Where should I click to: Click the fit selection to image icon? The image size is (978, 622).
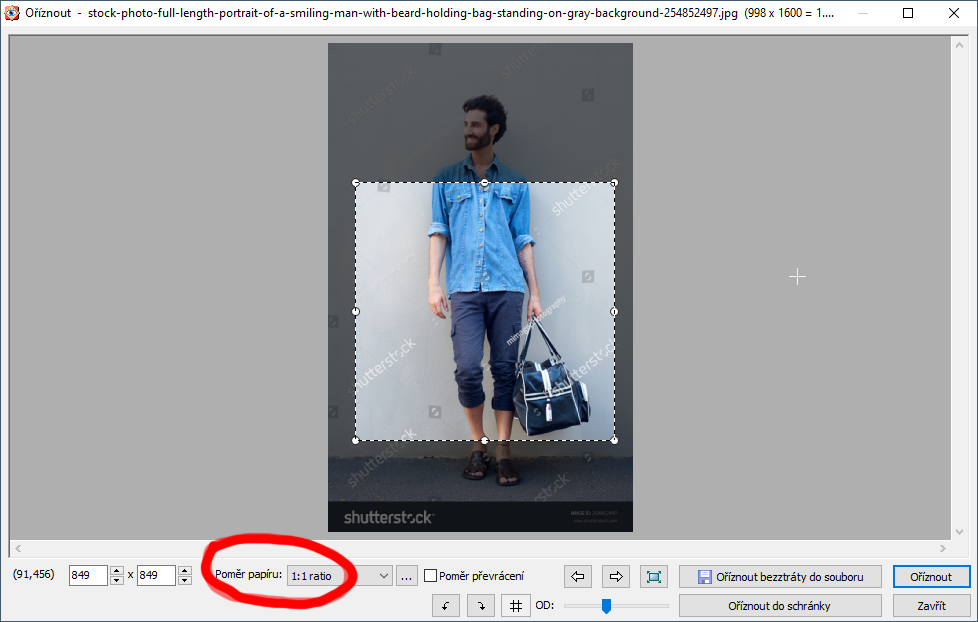point(654,576)
